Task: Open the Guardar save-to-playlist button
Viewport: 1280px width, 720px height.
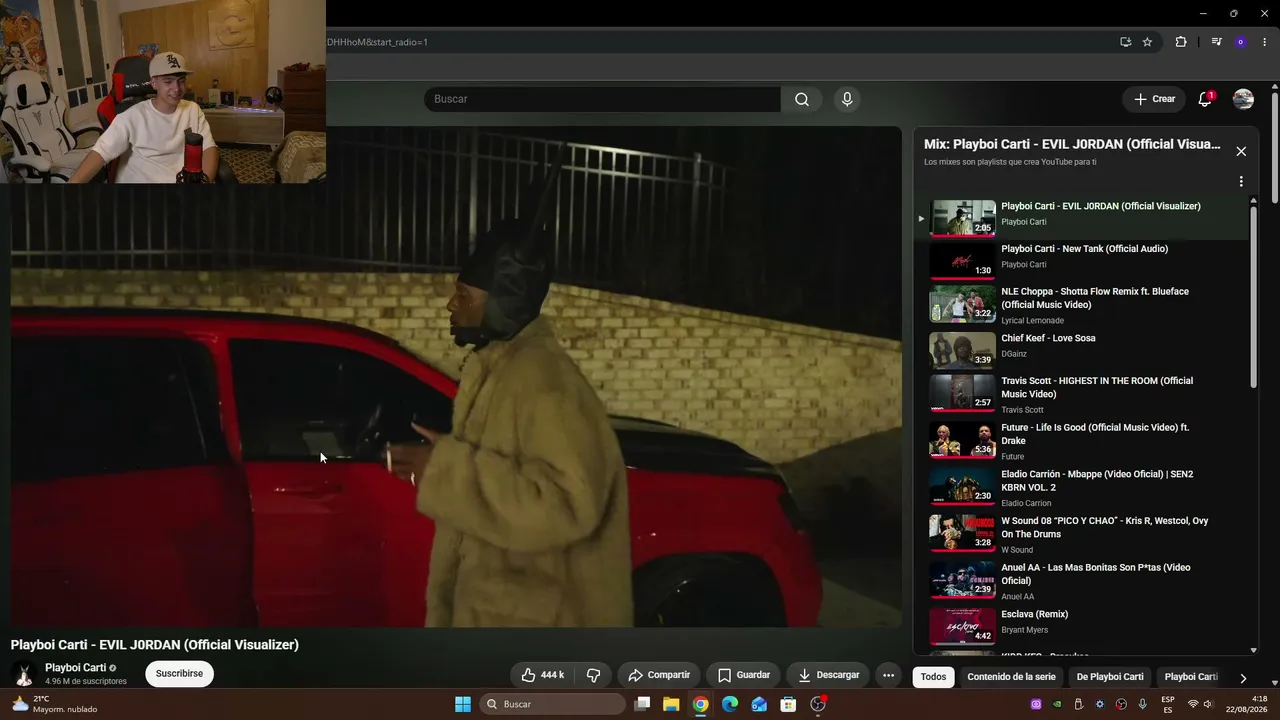Action: point(743,675)
